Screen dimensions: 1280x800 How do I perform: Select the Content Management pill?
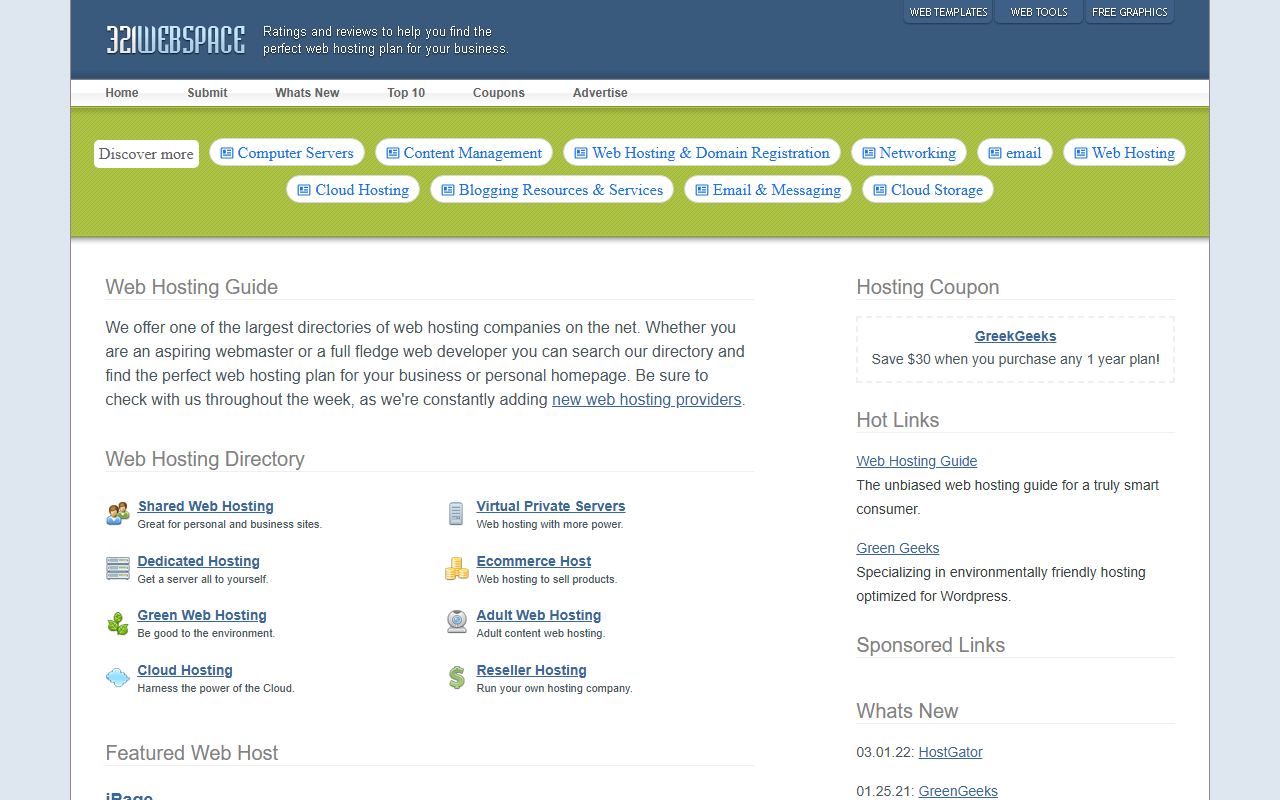(x=464, y=153)
